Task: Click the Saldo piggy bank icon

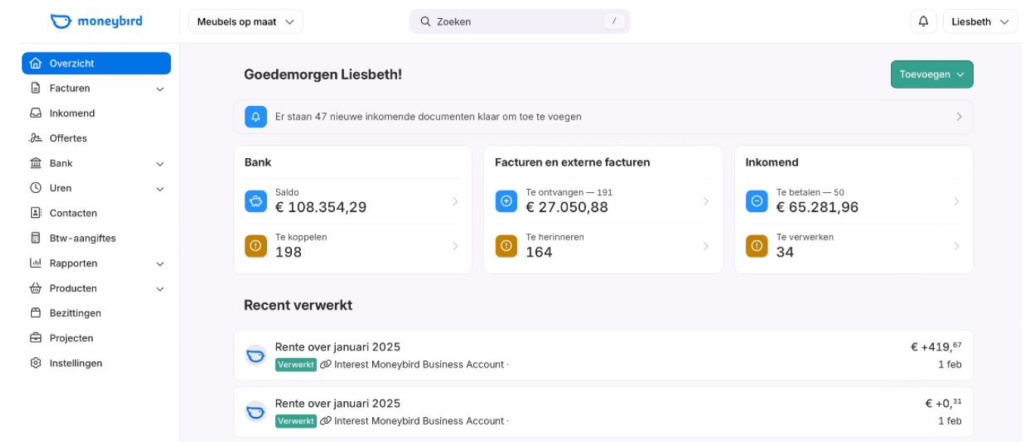Action: pos(255,201)
